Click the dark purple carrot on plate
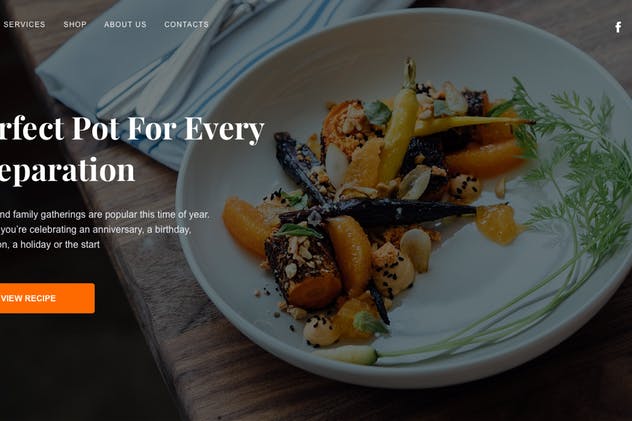The width and height of the screenshot is (632, 421). (378, 211)
